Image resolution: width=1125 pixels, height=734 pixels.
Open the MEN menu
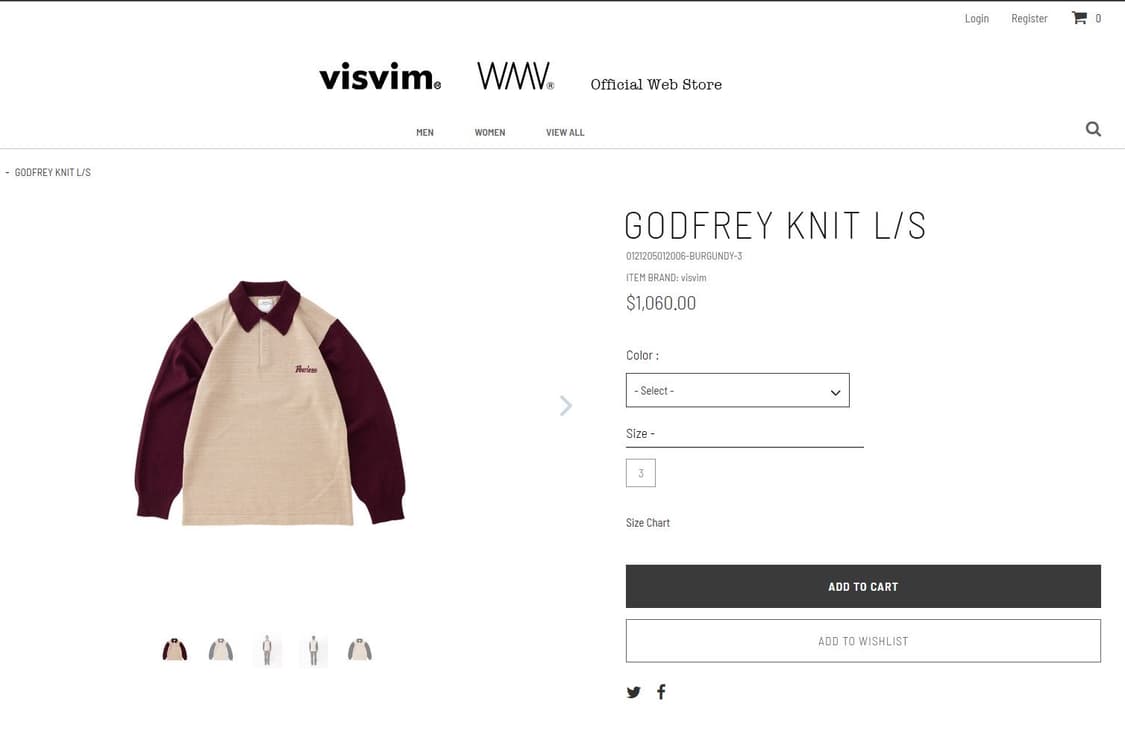(425, 133)
